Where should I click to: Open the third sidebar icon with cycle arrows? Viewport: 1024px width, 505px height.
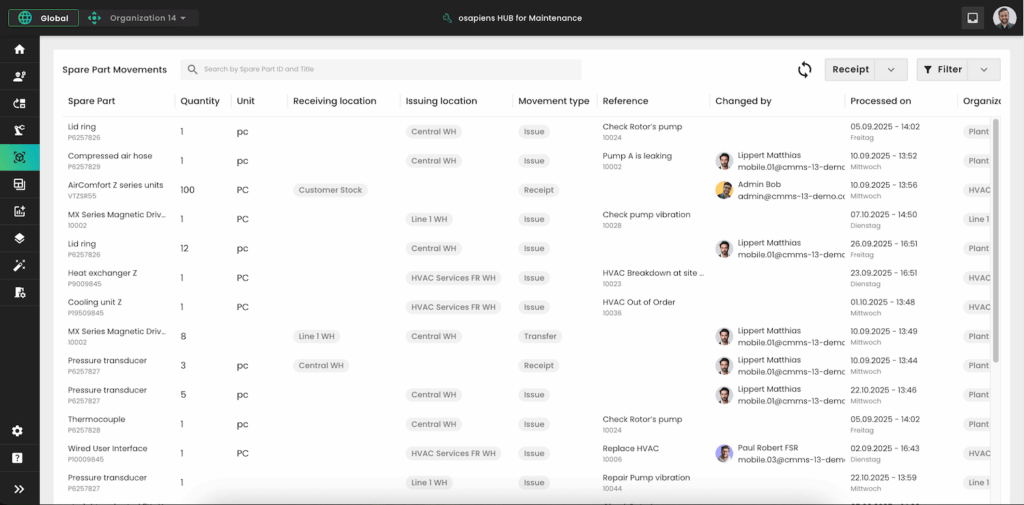[x=20, y=103]
